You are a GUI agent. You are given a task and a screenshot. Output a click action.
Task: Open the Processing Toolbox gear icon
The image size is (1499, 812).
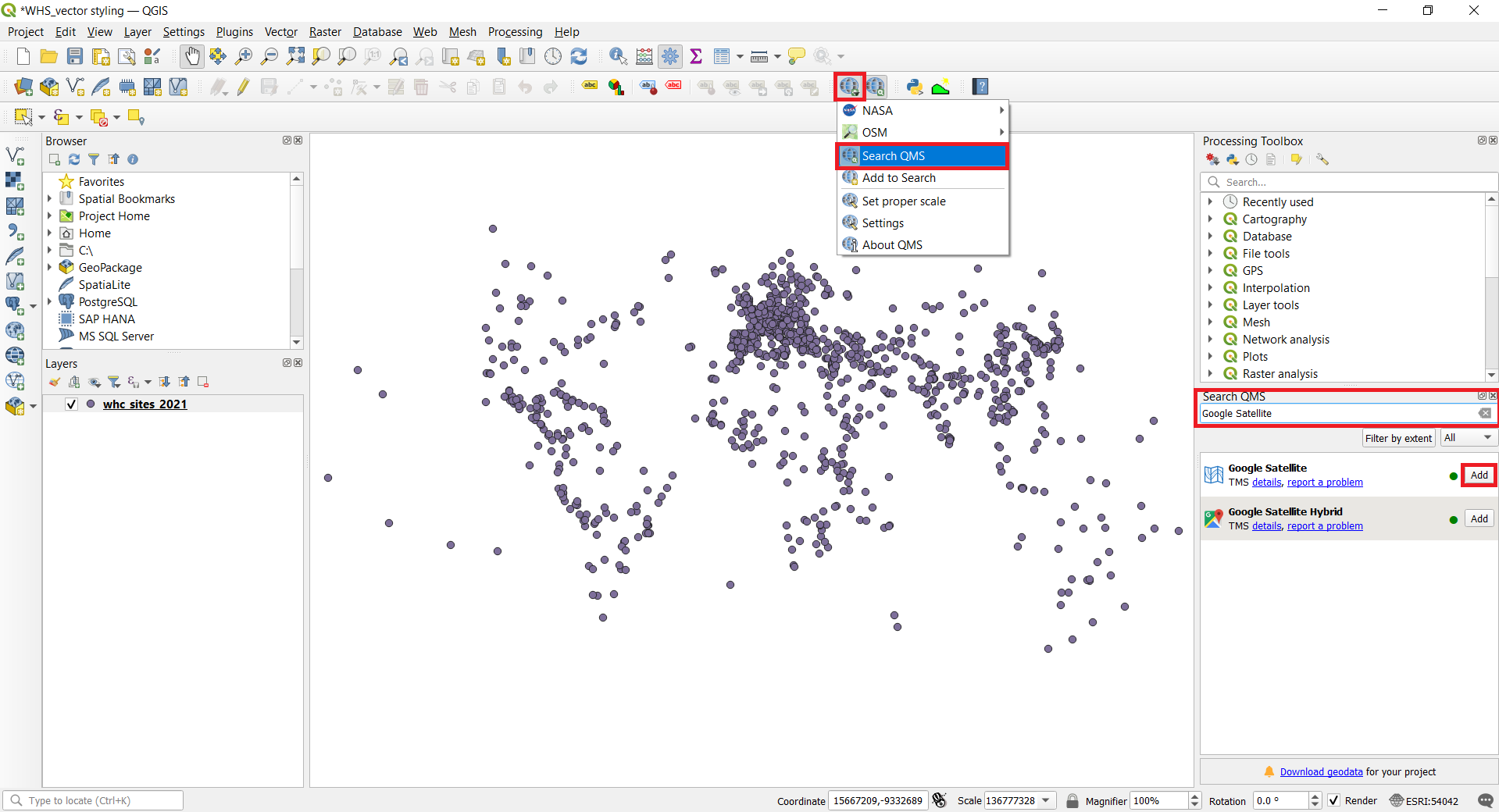click(x=670, y=56)
